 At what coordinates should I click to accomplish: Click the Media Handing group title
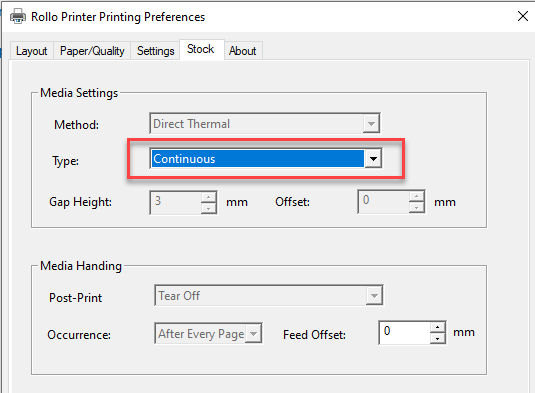[81, 266]
